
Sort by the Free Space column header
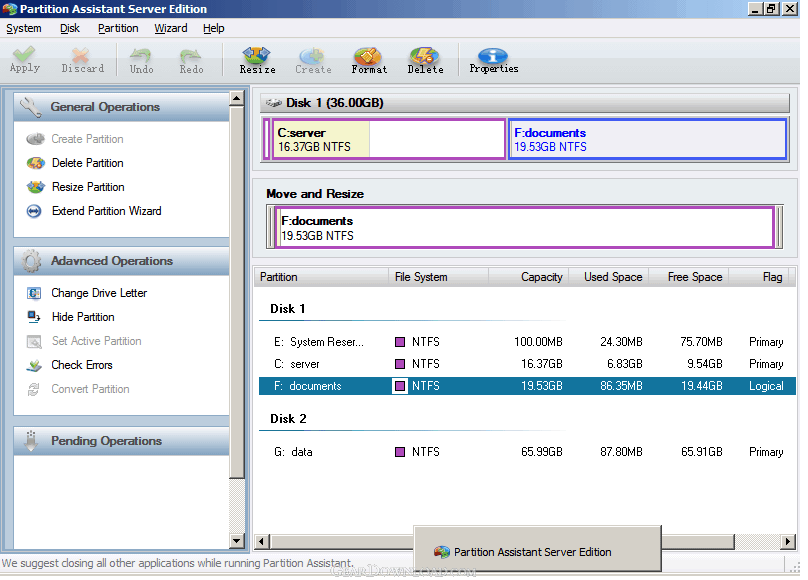pyautogui.click(x=688, y=277)
